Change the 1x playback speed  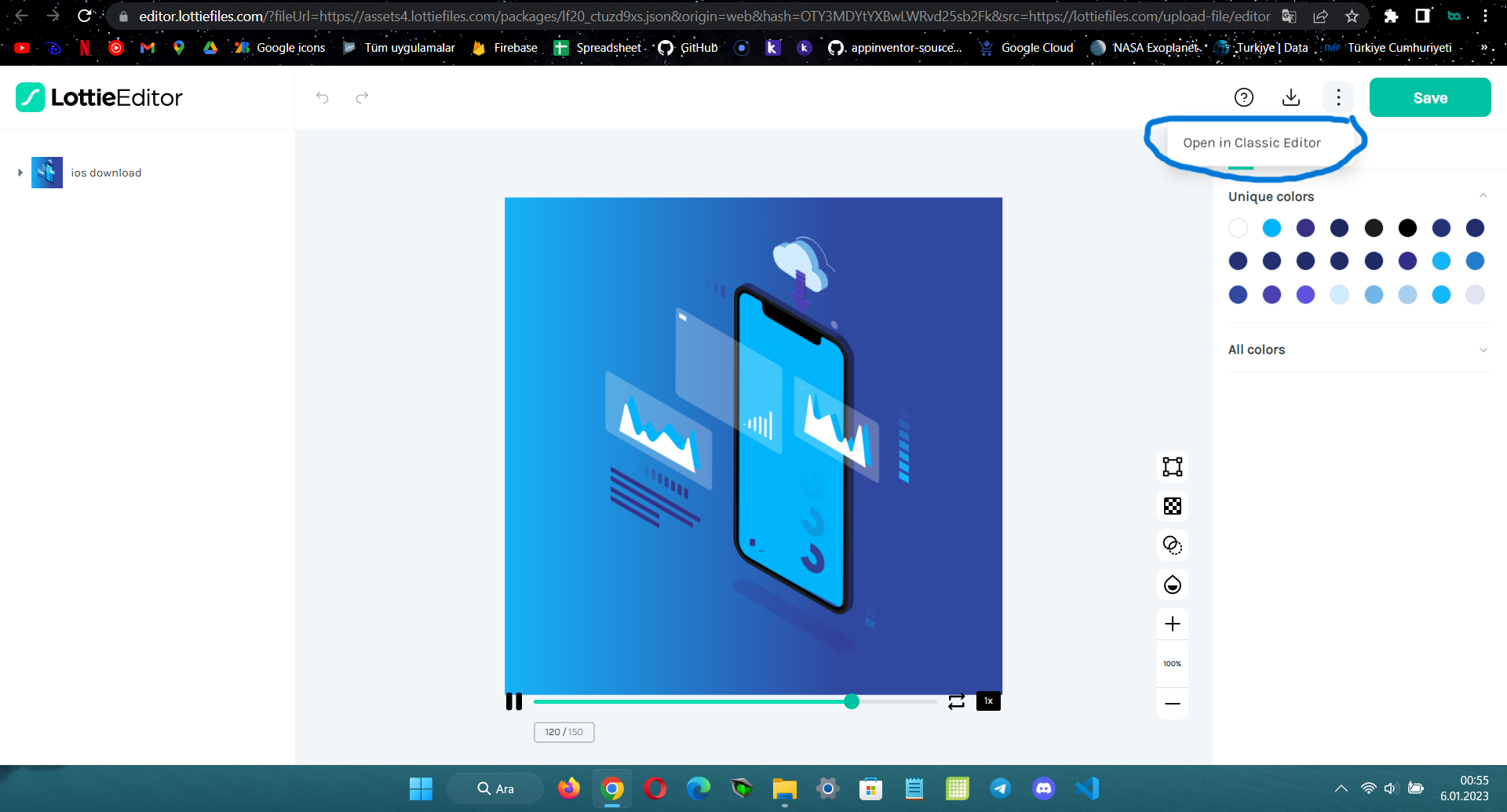click(x=988, y=701)
